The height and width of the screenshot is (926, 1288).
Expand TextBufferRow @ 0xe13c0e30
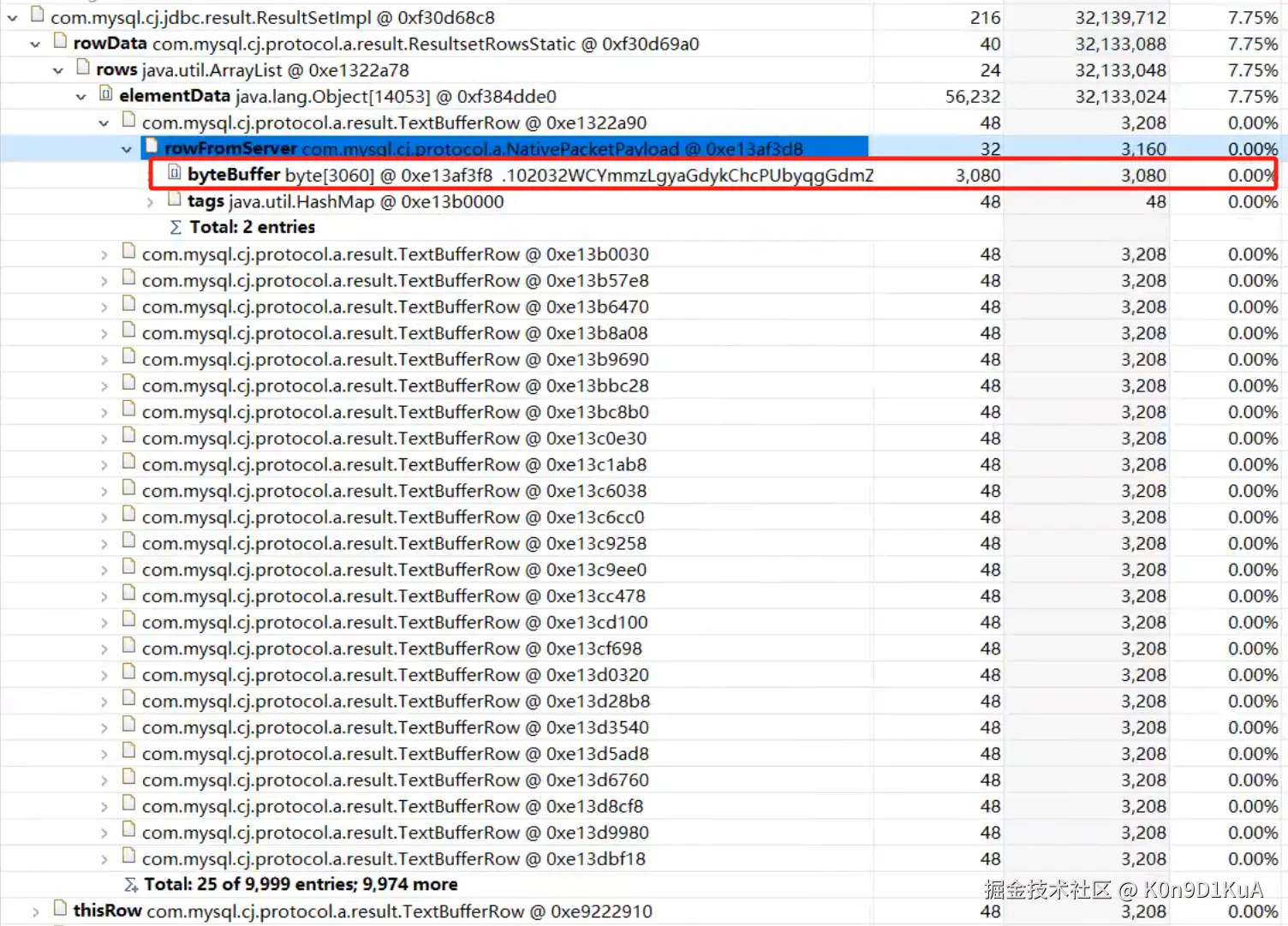point(104,439)
